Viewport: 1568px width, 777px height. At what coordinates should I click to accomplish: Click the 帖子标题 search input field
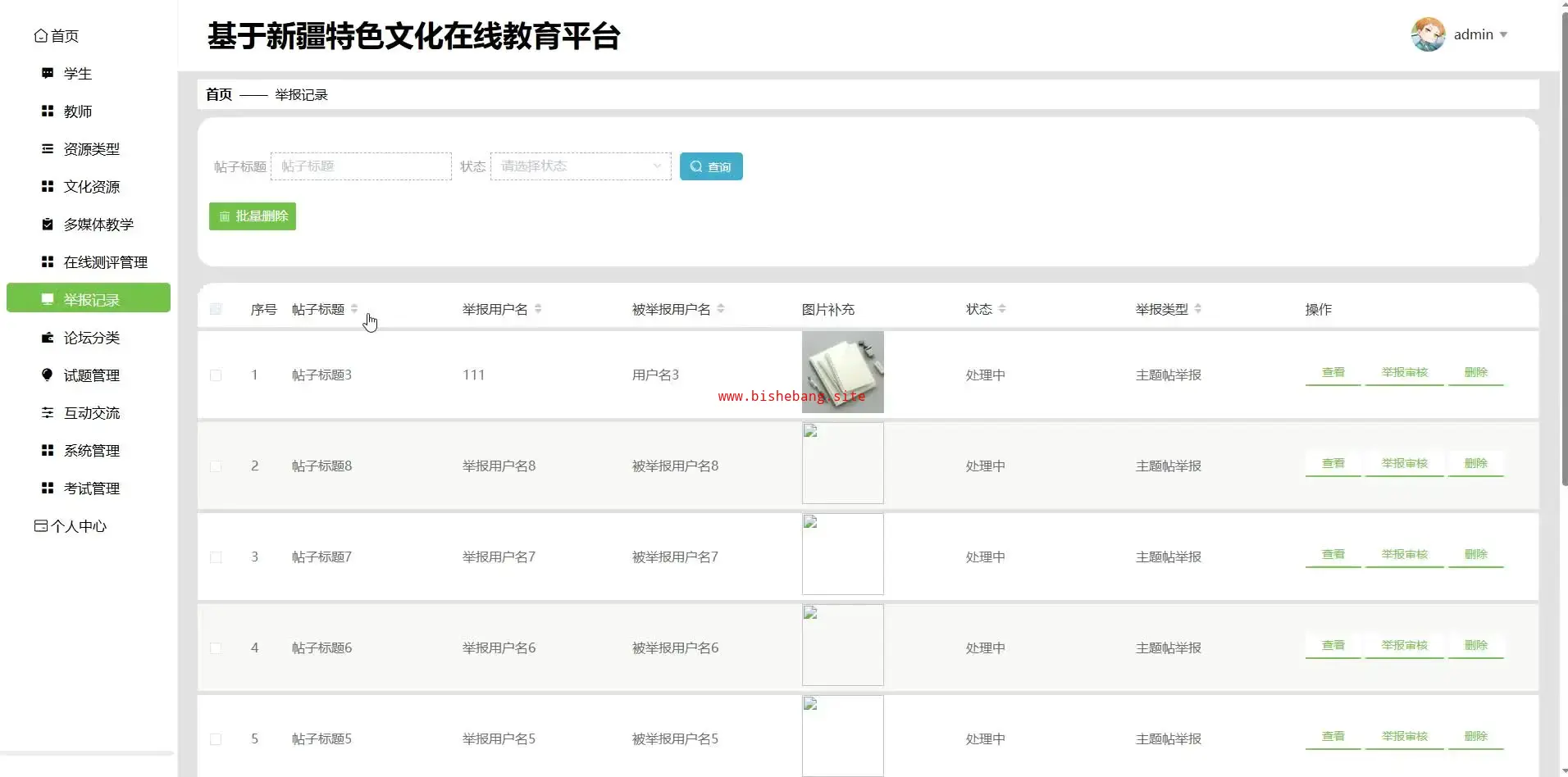[x=361, y=166]
